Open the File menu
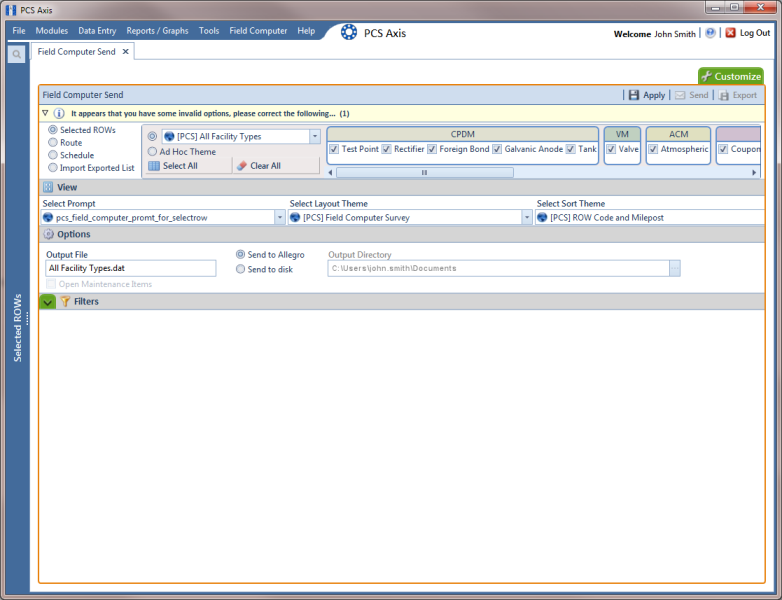This screenshot has height=600, width=782. coord(19,31)
